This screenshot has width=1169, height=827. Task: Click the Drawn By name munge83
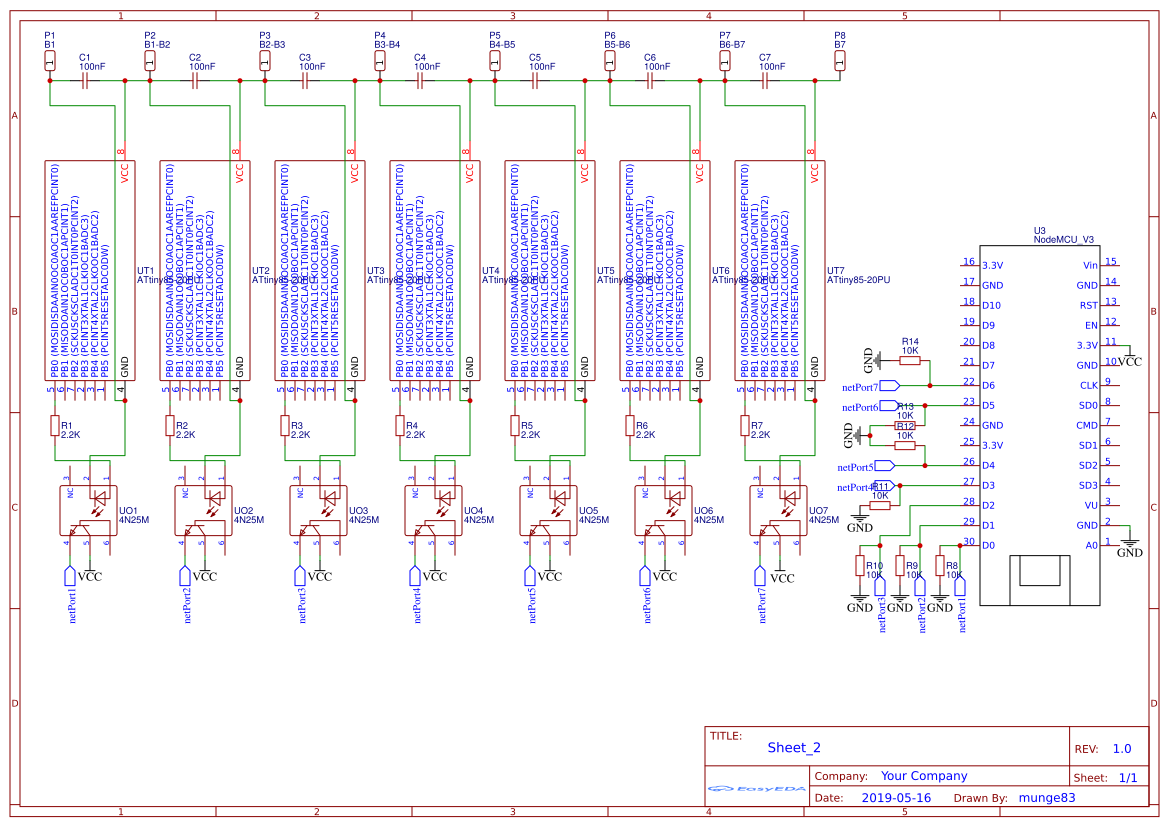coord(1047,797)
